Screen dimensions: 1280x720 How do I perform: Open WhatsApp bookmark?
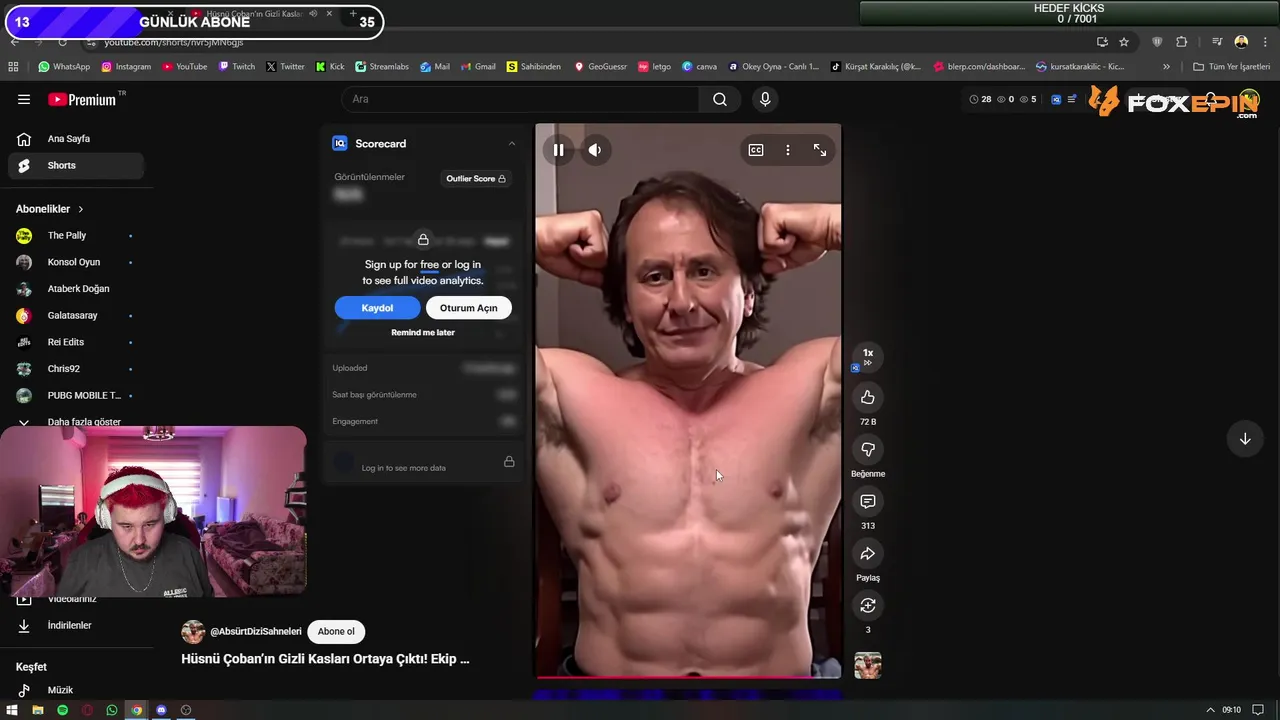point(64,67)
